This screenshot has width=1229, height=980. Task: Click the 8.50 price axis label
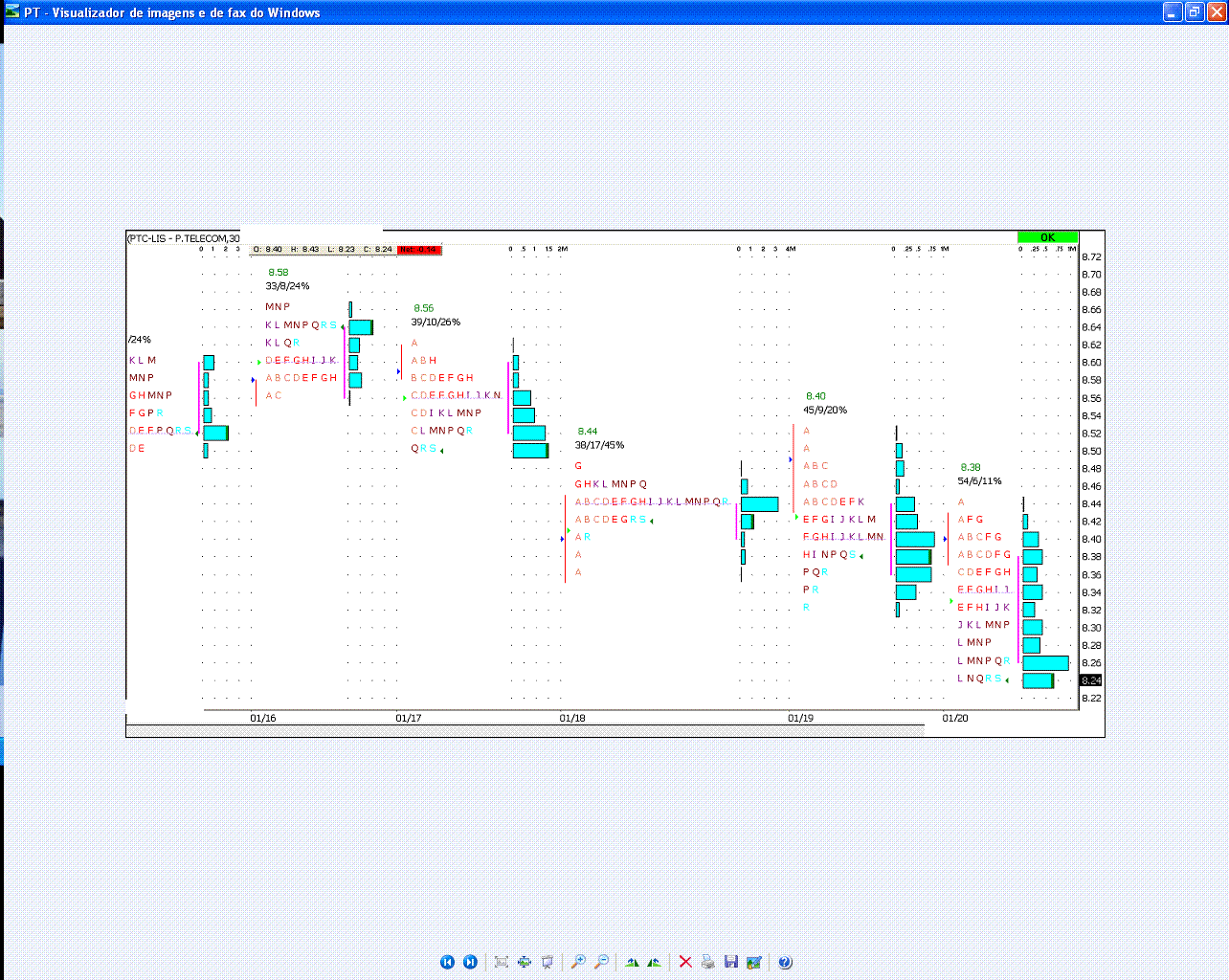pos(1091,452)
